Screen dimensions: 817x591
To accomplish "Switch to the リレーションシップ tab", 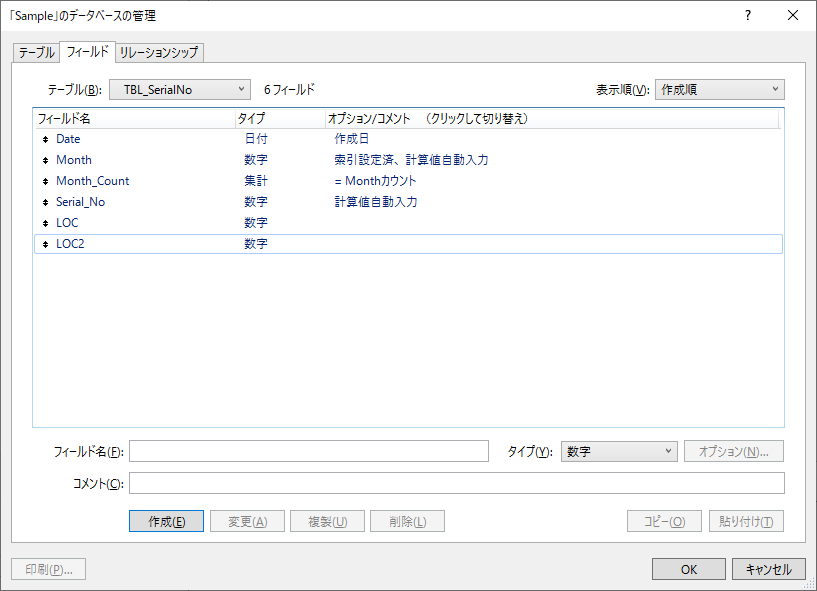I will tap(158, 51).
